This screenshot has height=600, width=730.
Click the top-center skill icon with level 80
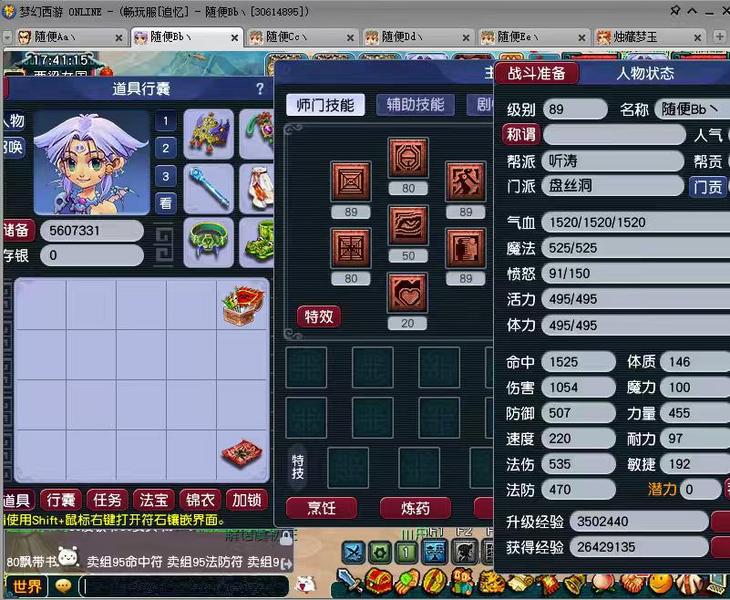point(408,157)
